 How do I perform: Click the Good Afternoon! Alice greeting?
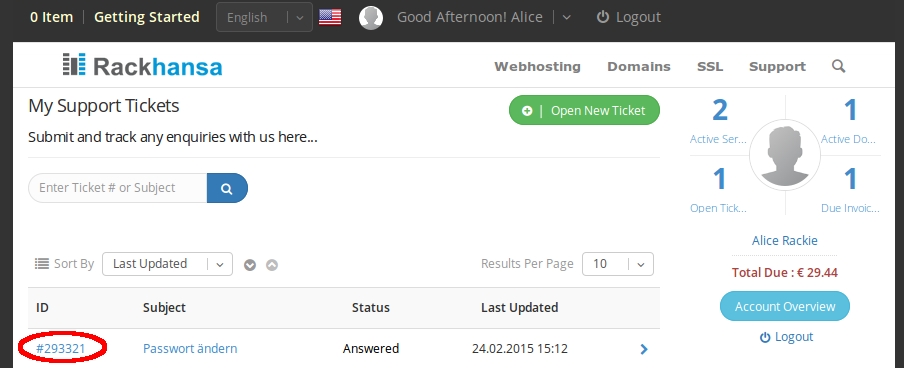[x=470, y=17]
